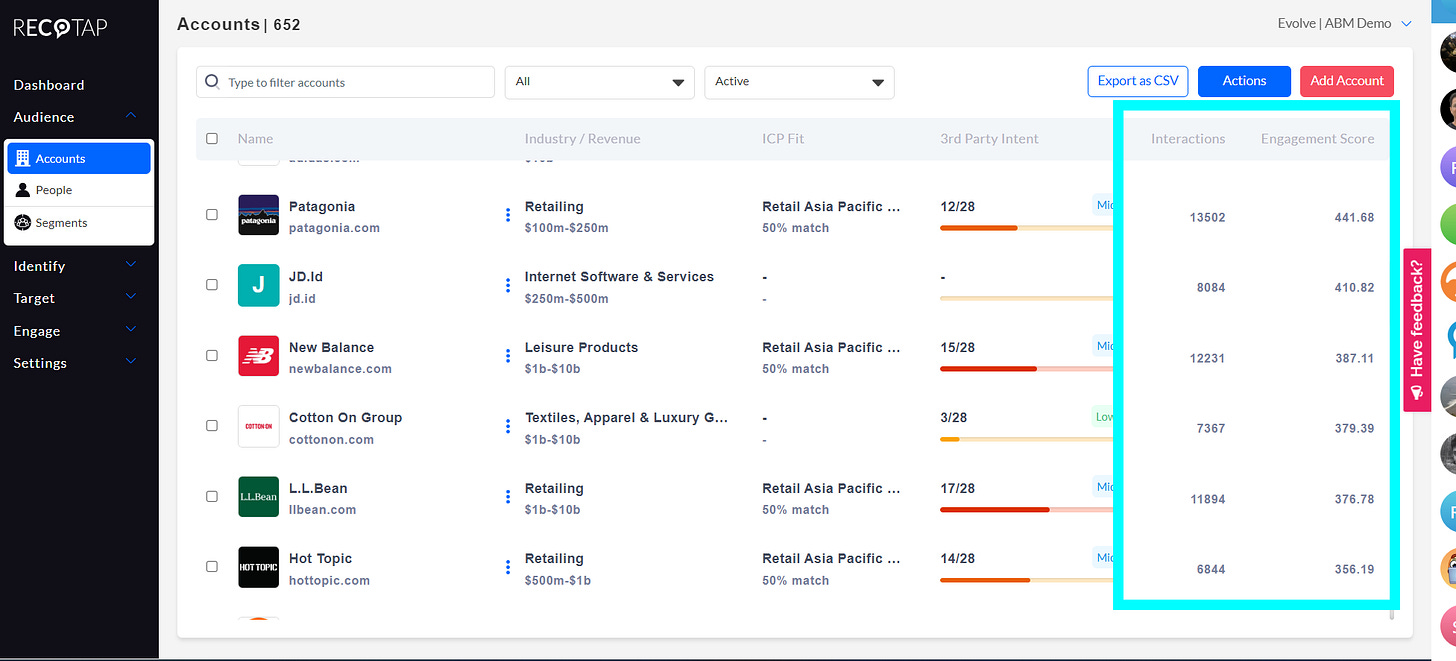Open patagonia.com domain link
1456x661 pixels.
pyautogui.click(x=334, y=228)
